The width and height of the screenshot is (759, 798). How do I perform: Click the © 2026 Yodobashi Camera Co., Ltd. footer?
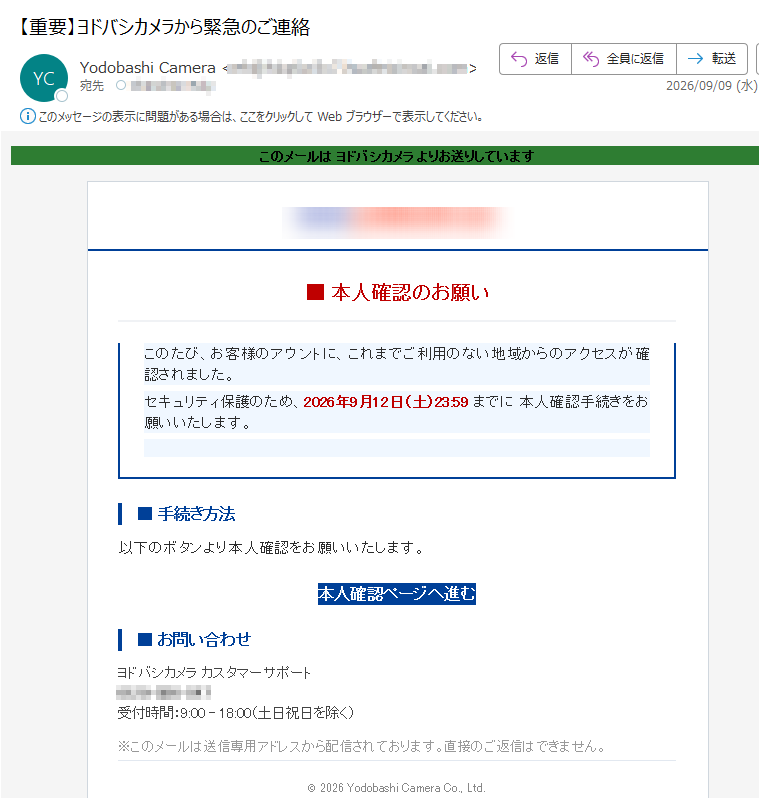point(397,788)
